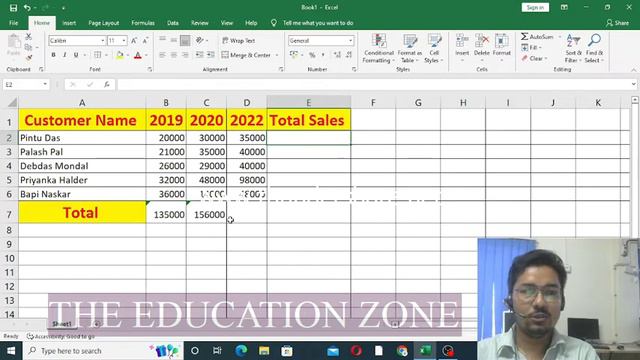Viewport: 640px width, 360px height.
Task: Click the Align Right icon
Action: (185, 55)
